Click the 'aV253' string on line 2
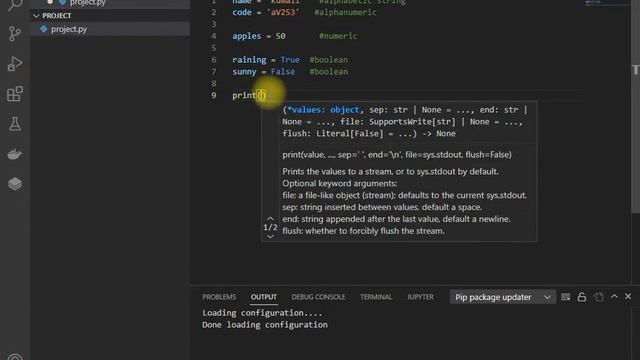 283,12
